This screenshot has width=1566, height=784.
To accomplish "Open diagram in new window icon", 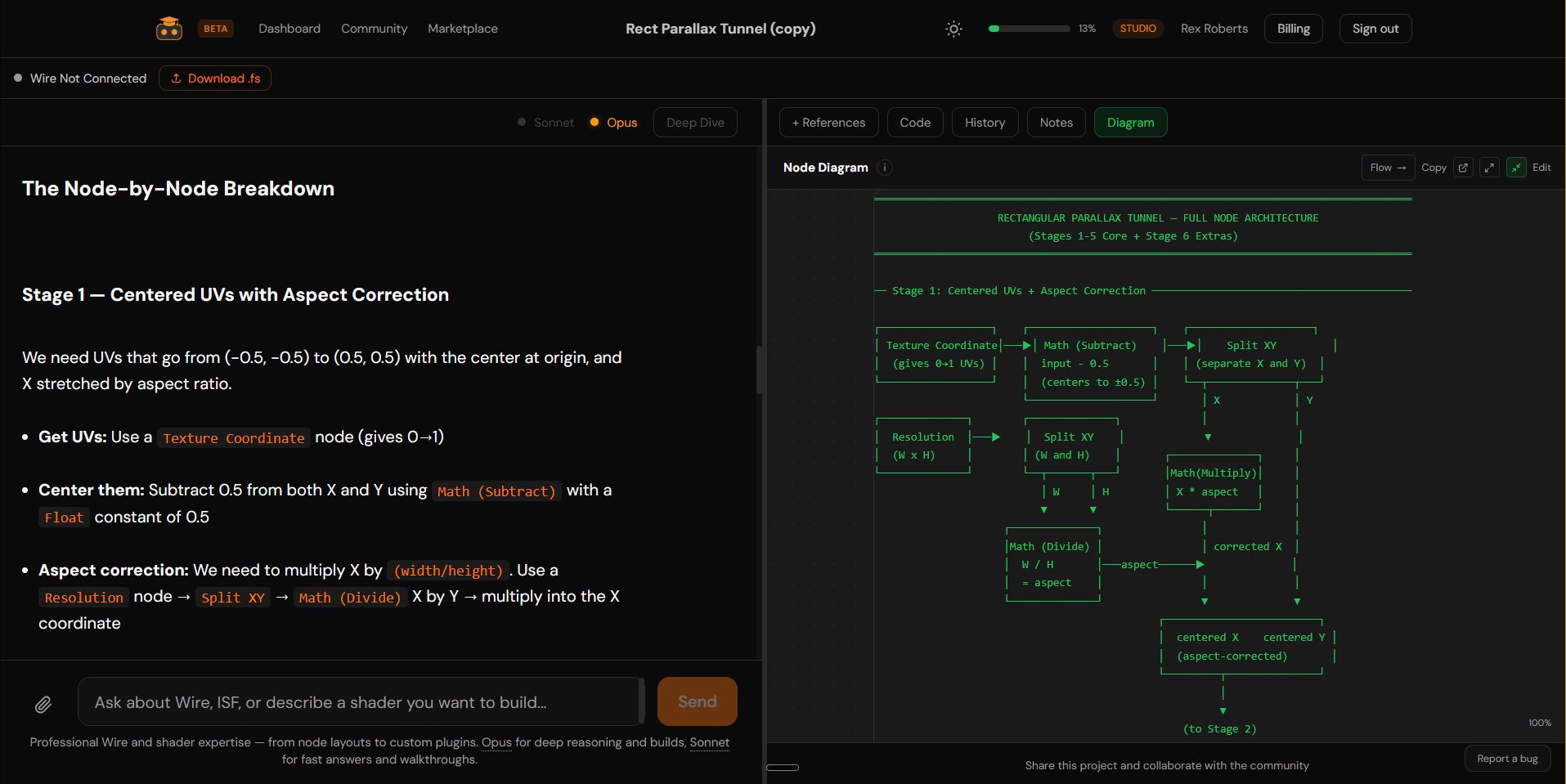I will coord(1463,168).
